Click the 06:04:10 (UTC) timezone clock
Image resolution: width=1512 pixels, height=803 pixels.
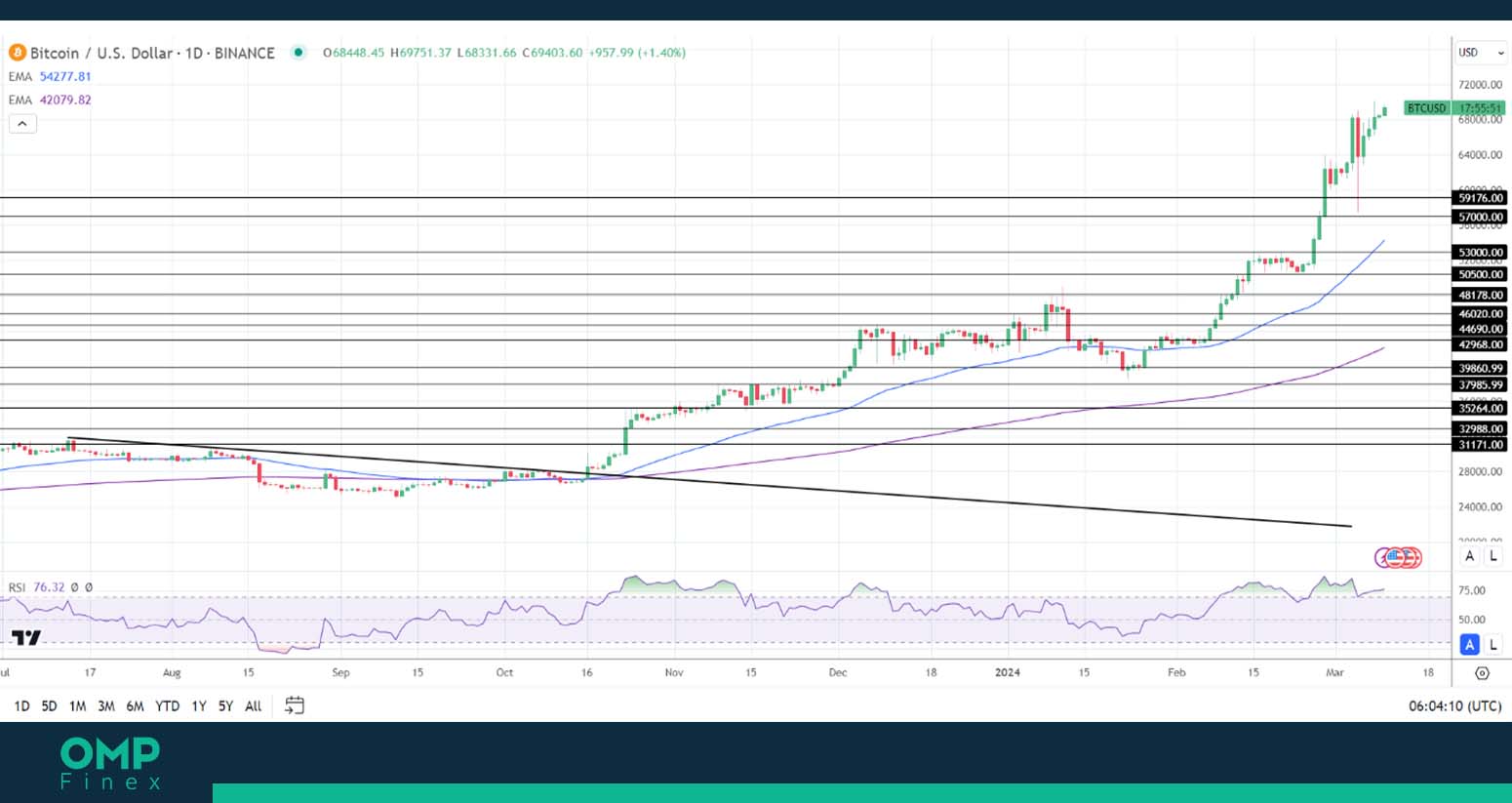point(1454,706)
